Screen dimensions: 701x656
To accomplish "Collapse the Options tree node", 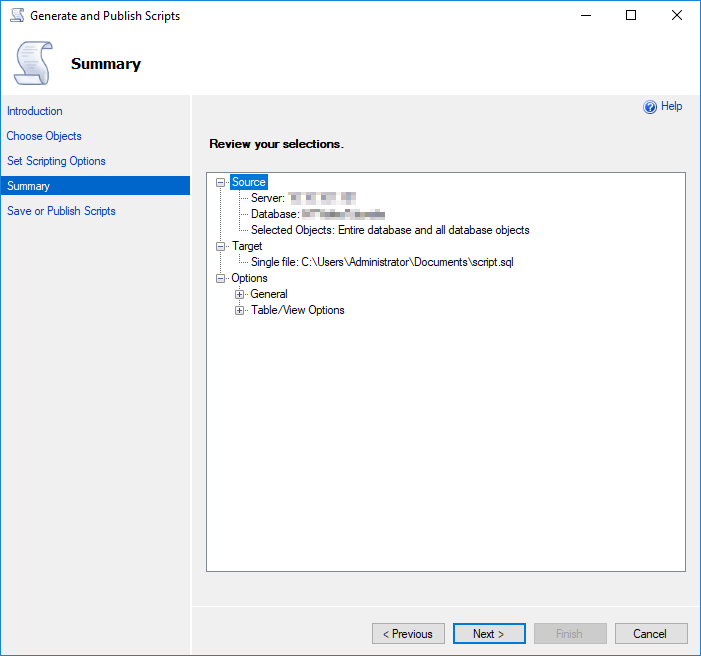I will pos(220,278).
